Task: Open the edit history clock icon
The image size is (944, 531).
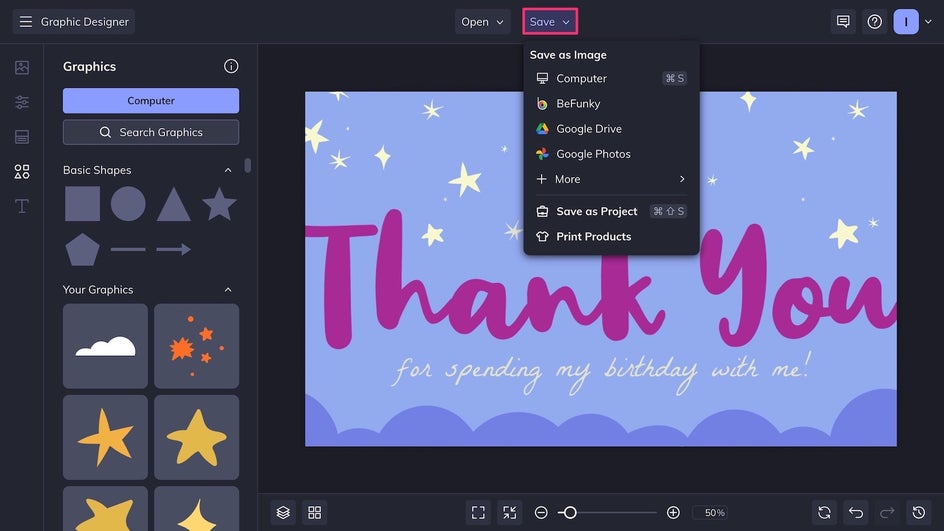Action: [x=918, y=512]
